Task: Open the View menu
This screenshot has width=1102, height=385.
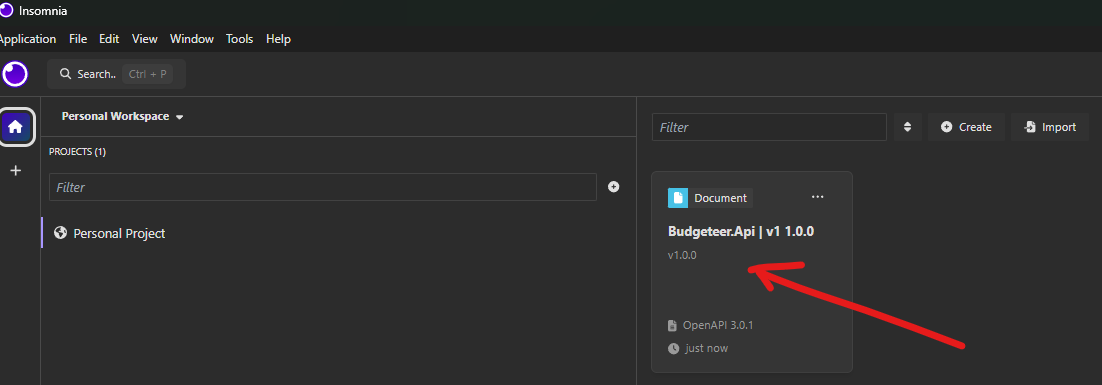Action: 145,39
